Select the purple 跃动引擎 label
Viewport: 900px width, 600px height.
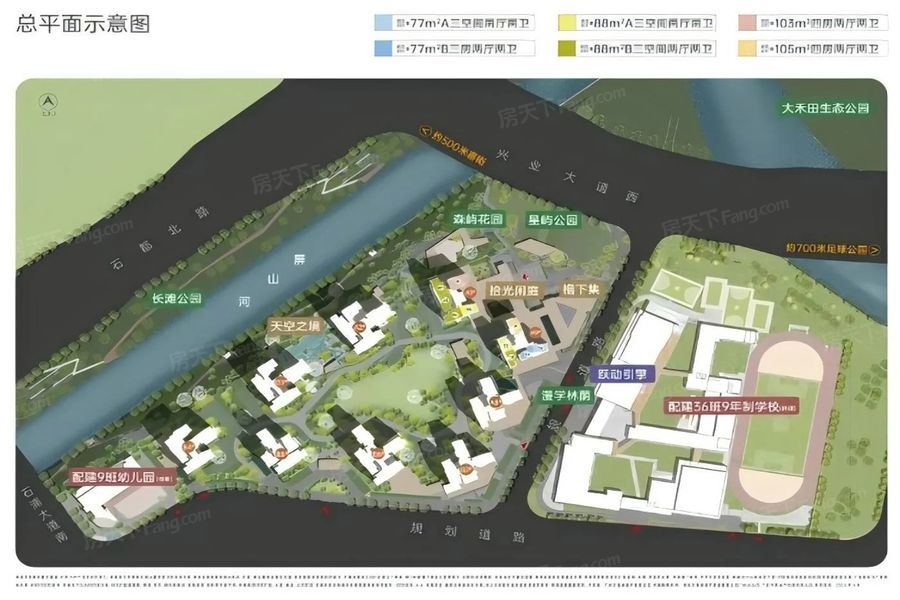tap(622, 374)
